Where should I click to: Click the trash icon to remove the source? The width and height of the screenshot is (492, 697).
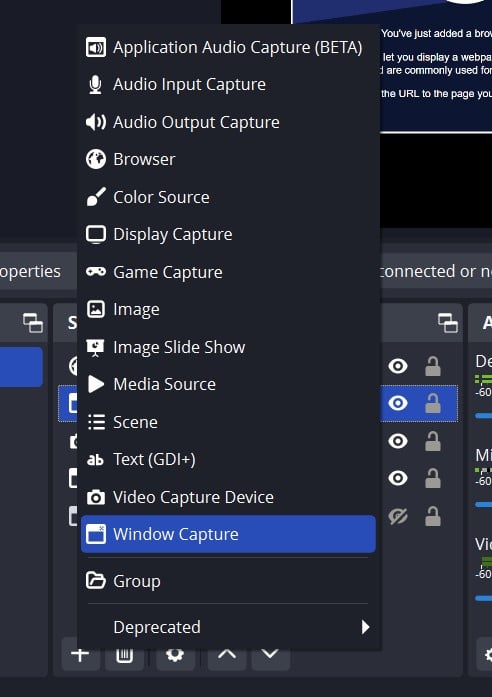point(124,654)
